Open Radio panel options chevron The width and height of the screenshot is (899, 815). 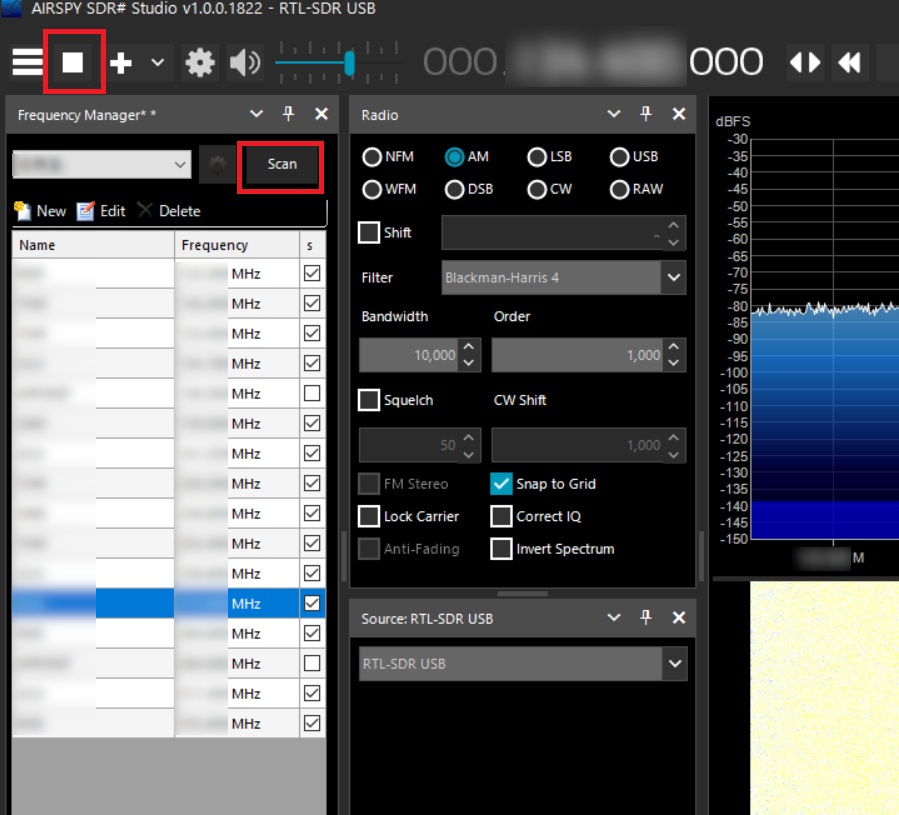click(x=613, y=114)
